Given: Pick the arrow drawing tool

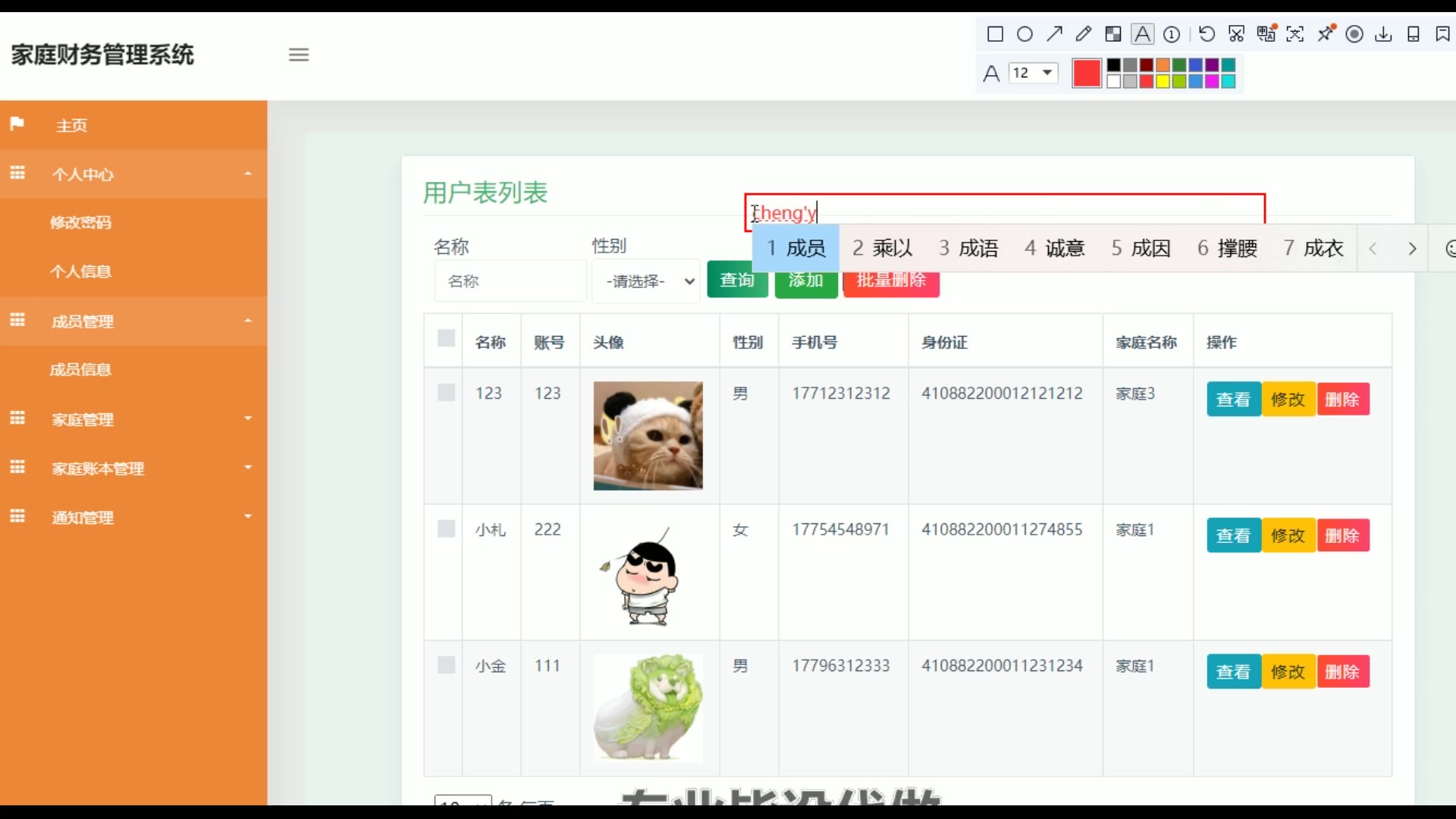Looking at the screenshot, I should click(x=1054, y=34).
